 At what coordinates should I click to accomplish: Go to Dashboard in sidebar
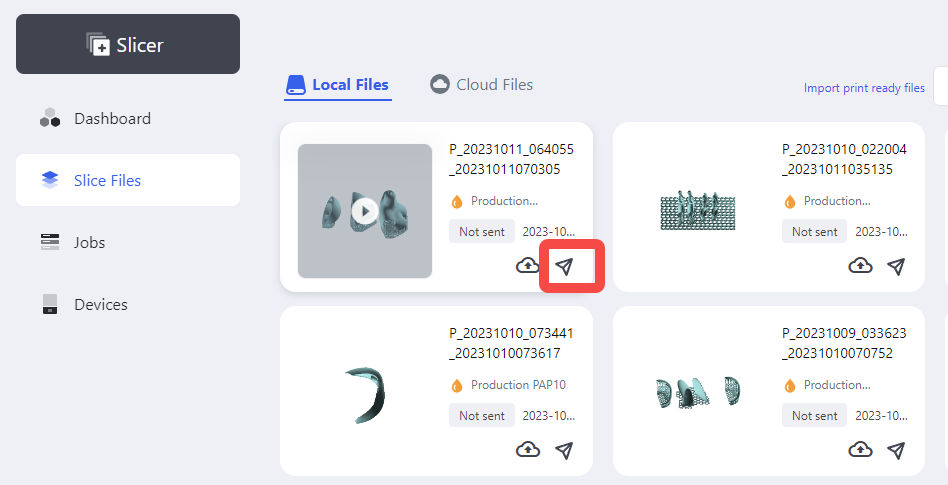111,119
